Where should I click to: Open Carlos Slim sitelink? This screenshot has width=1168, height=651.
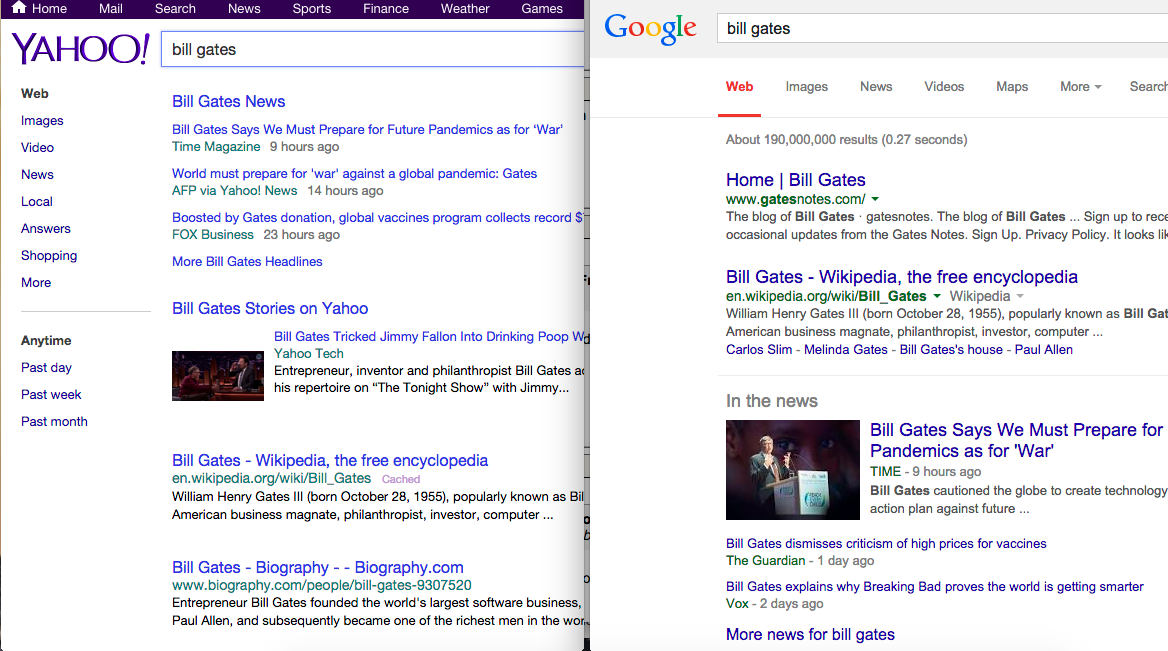click(x=759, y=350)
